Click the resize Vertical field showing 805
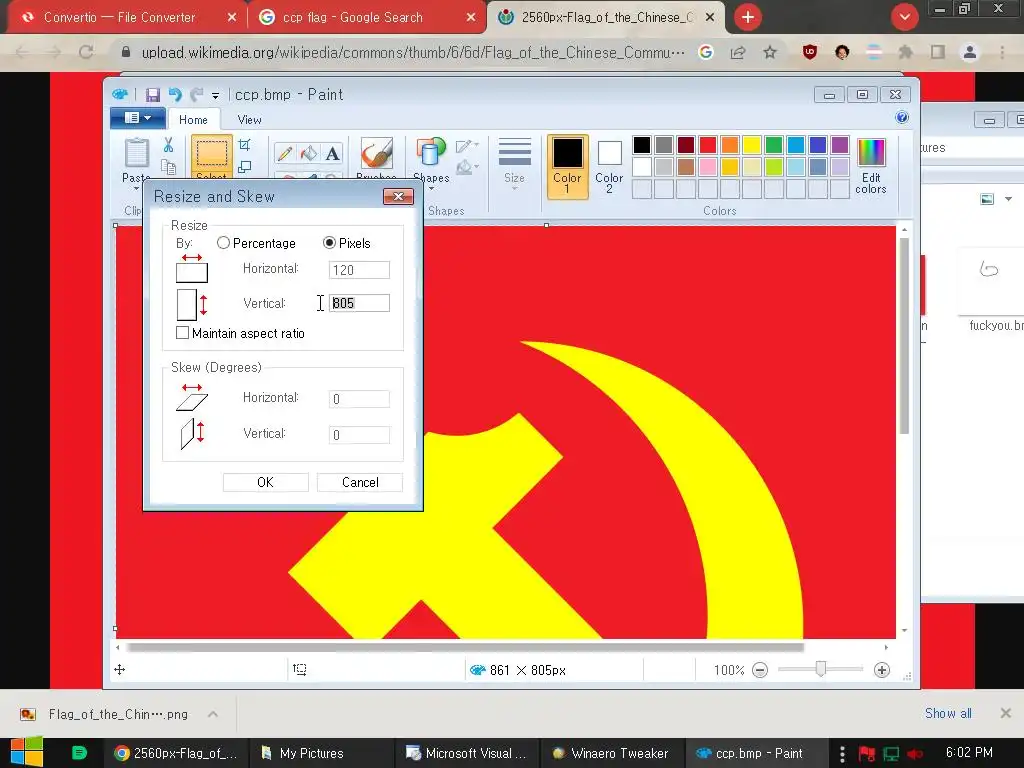This screenshot has width=1024, height=768. click(359, 303)
